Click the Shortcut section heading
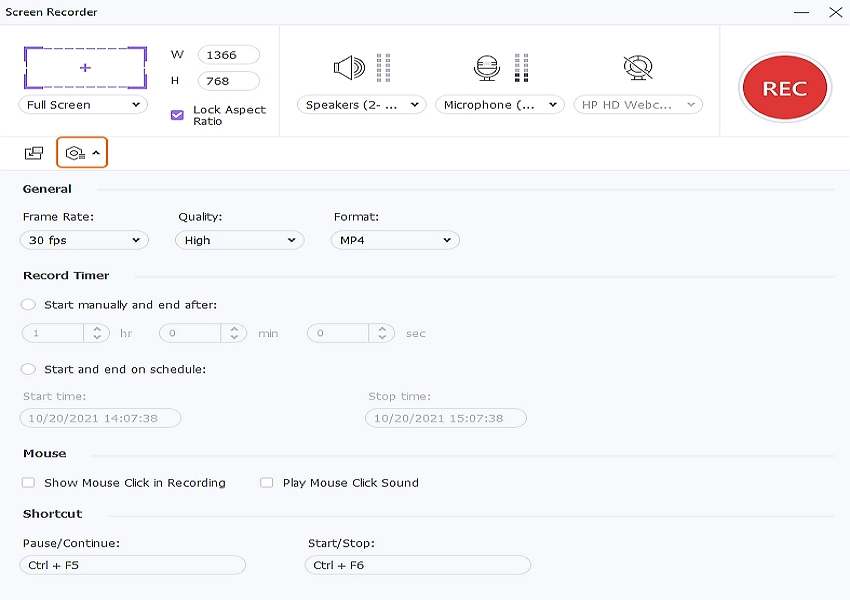Screen dimensions: 850x600 [53, 514]
